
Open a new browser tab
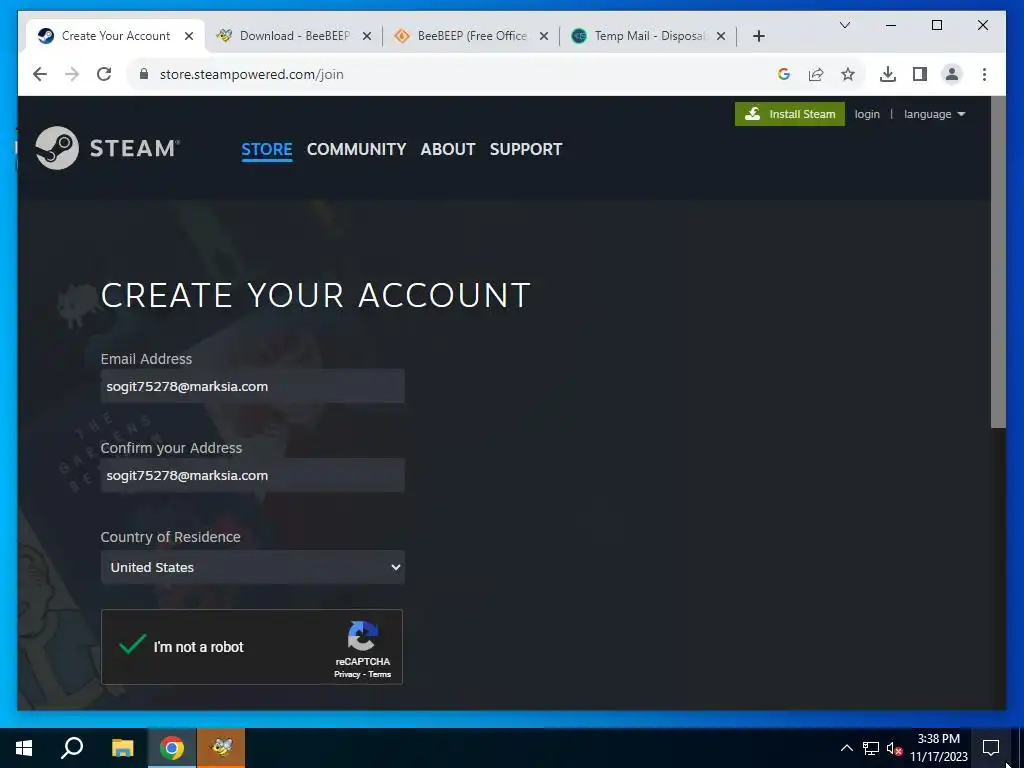click(x=758, y=36)
